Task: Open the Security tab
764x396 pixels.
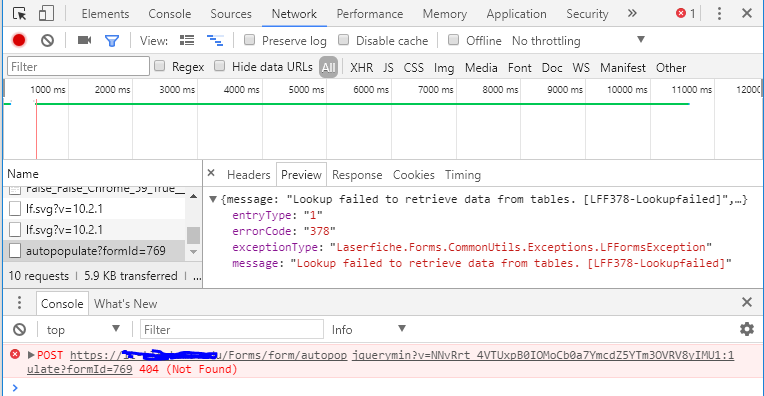Action: point(587,14)
